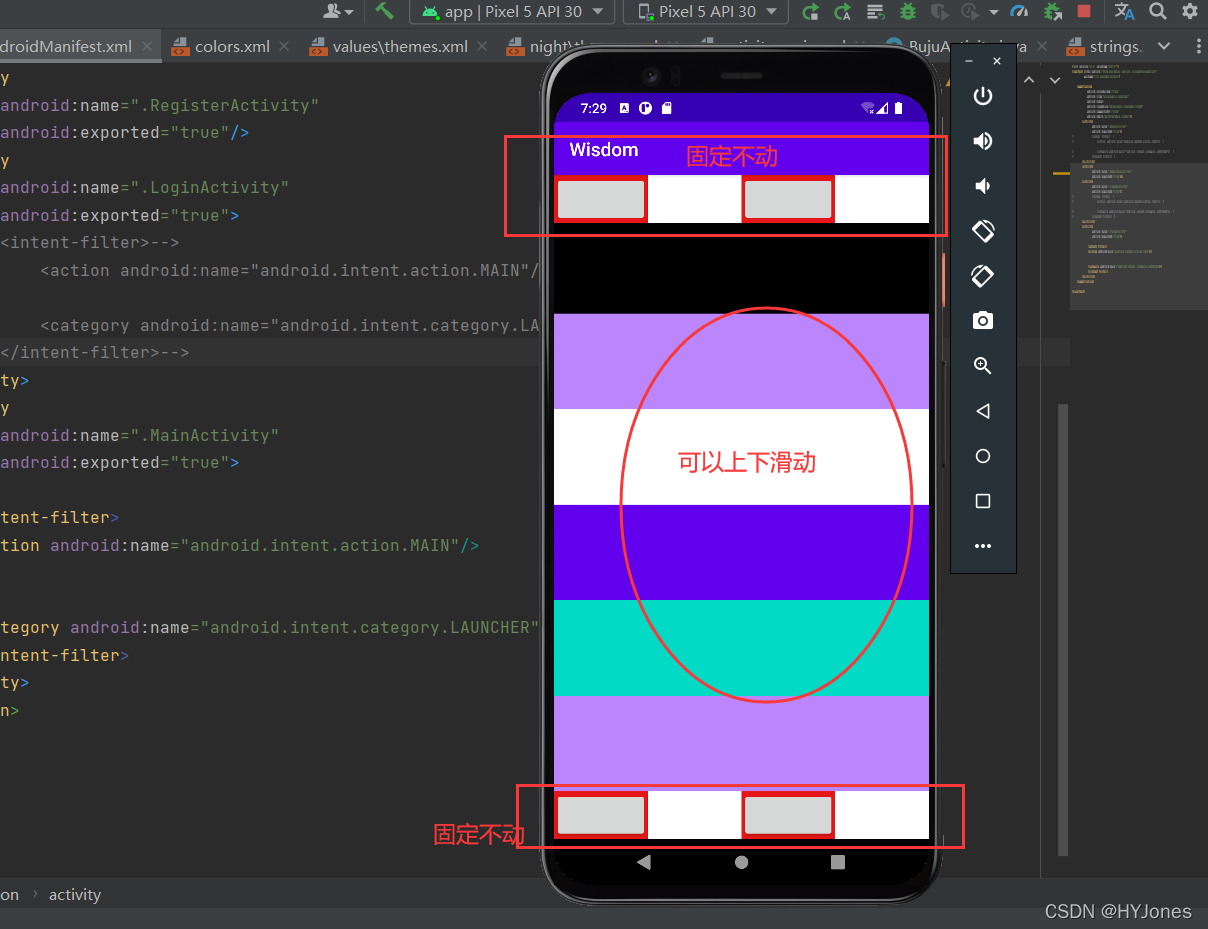Click emulator Take Screenshot camera icon
This screenshot has height=929, width=1208.
tap(983, 321)
